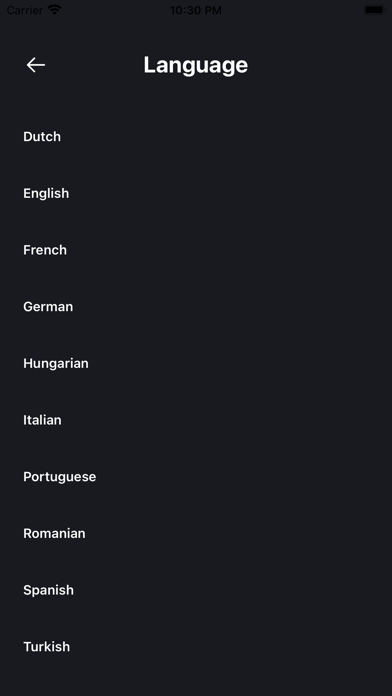Tap the Carrier label in status bar
Viewport: 392px width, 696px height.
tap(25, 10)
